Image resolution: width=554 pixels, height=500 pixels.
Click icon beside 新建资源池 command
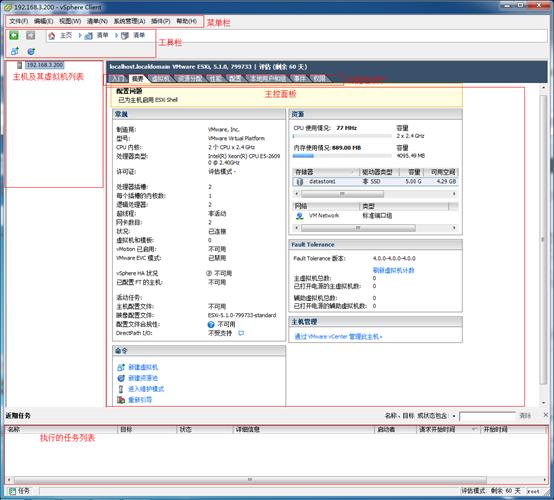tap(121, 378)
